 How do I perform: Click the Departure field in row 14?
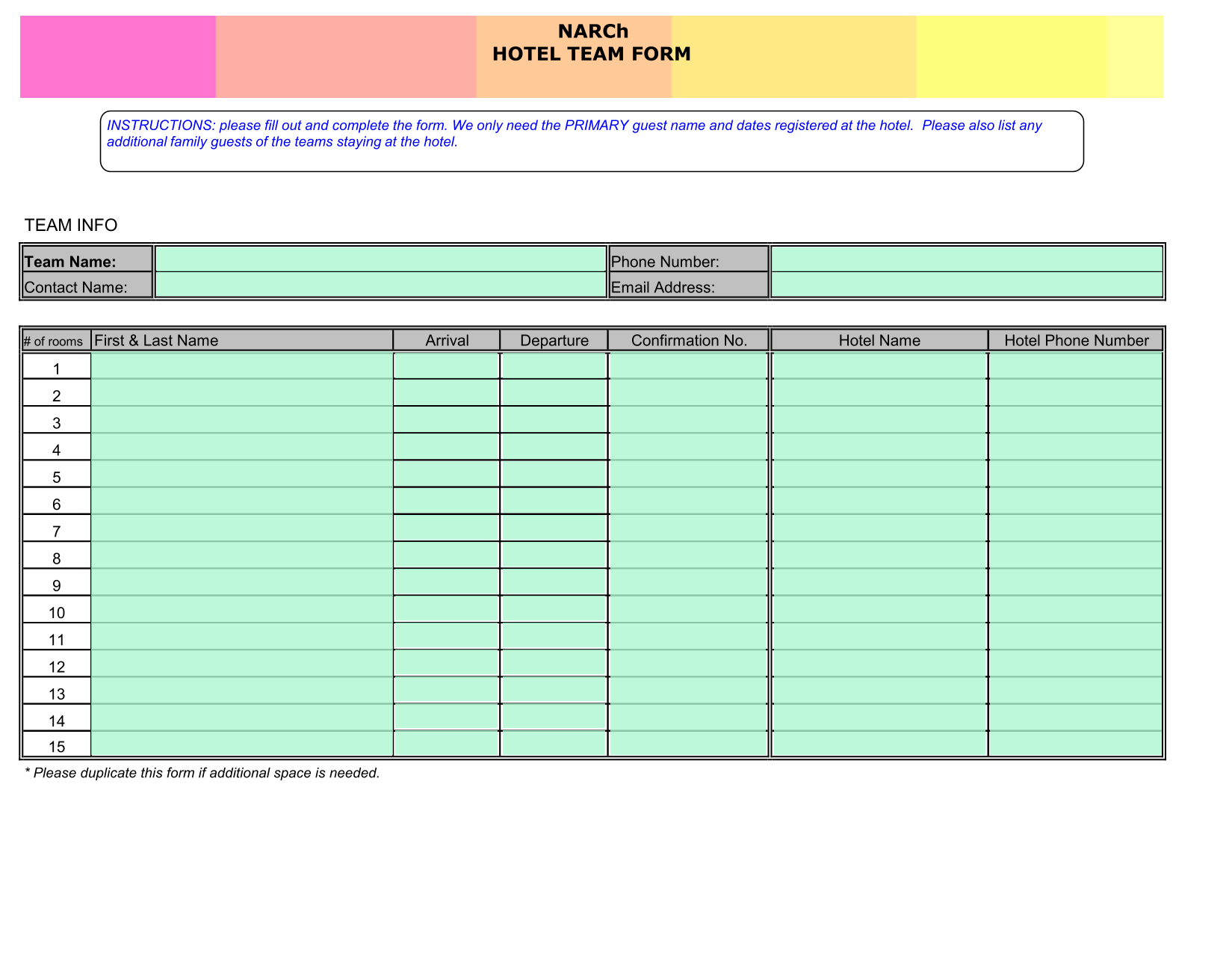(554, 717)
